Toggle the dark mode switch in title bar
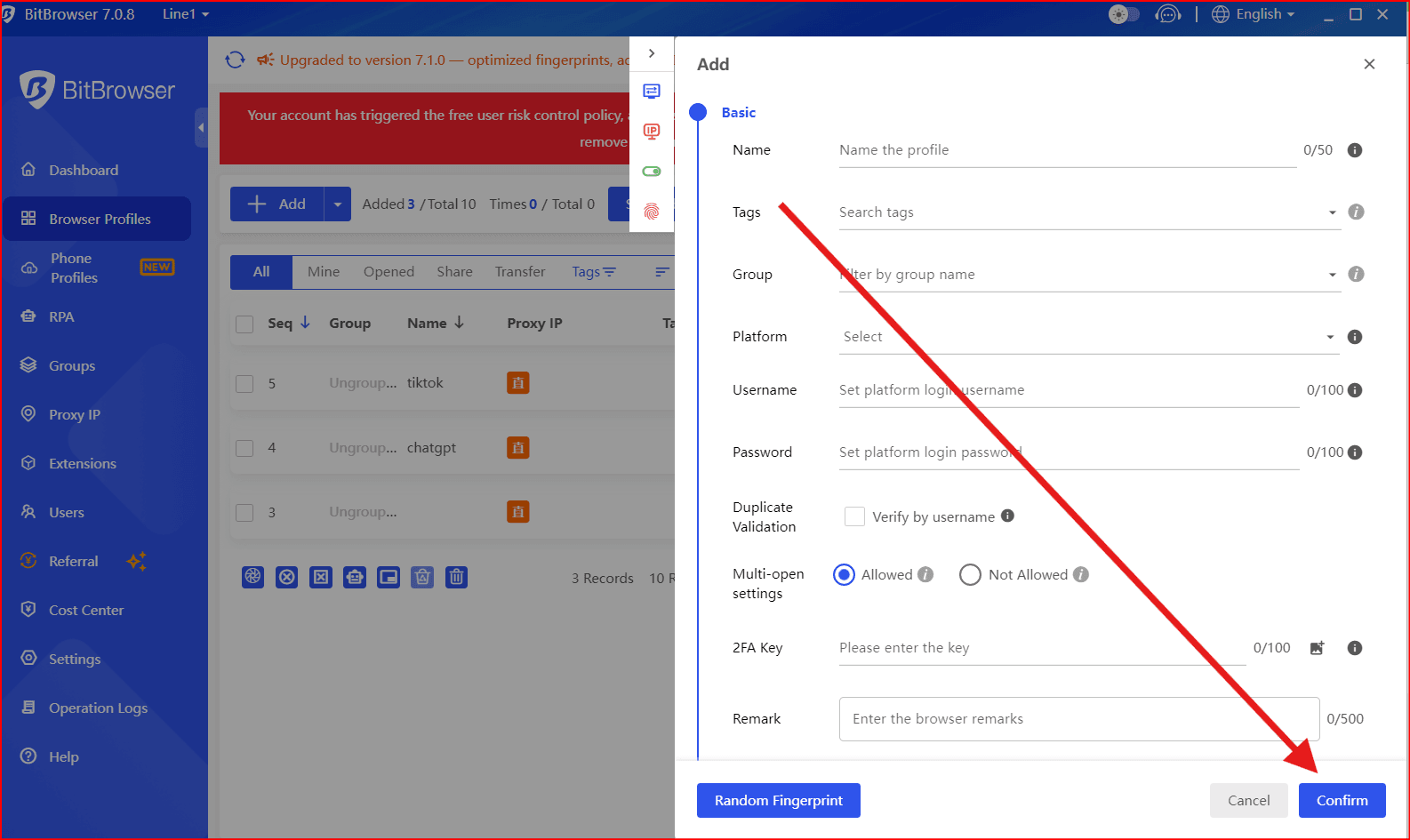Screen dimensions: 1410x840 click(x=1124, y=14)
